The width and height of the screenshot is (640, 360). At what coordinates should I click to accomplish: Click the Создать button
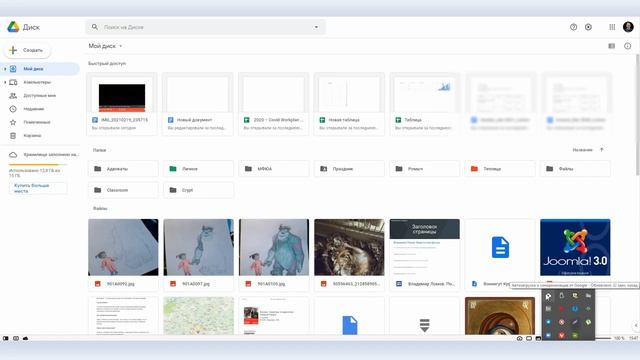pos(27,50)
